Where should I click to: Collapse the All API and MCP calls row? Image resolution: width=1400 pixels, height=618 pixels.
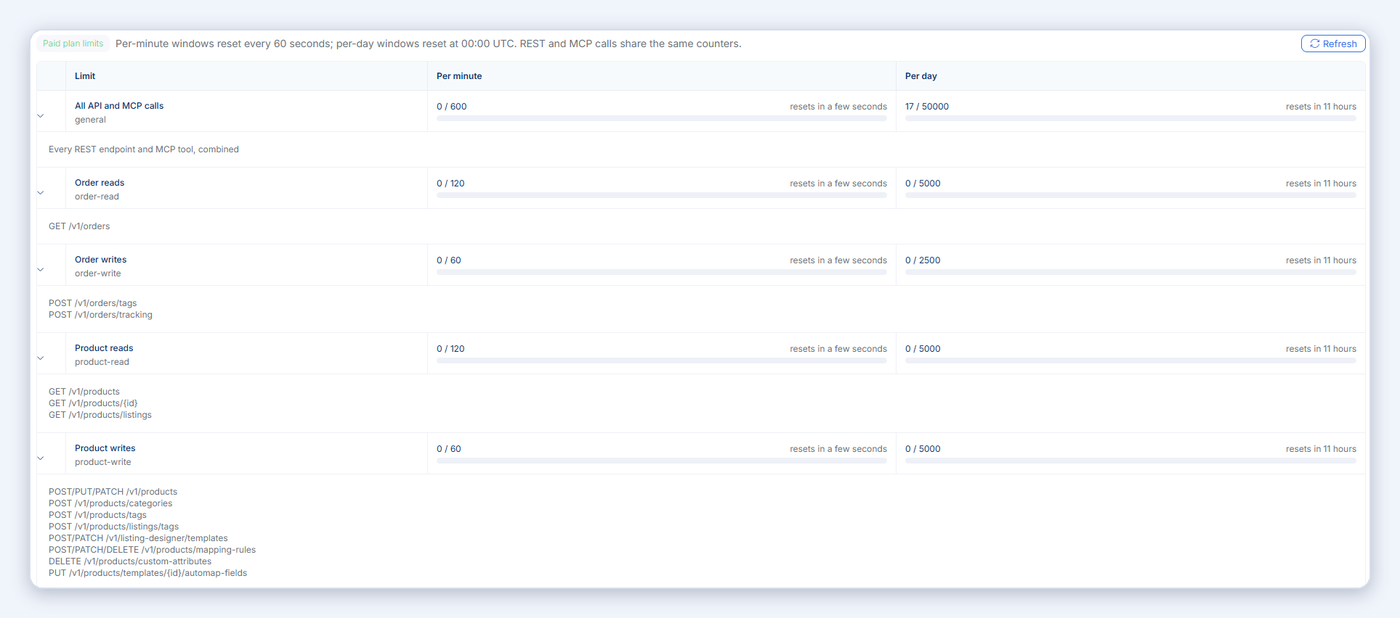pyautogui.click(x=41, y=116)
